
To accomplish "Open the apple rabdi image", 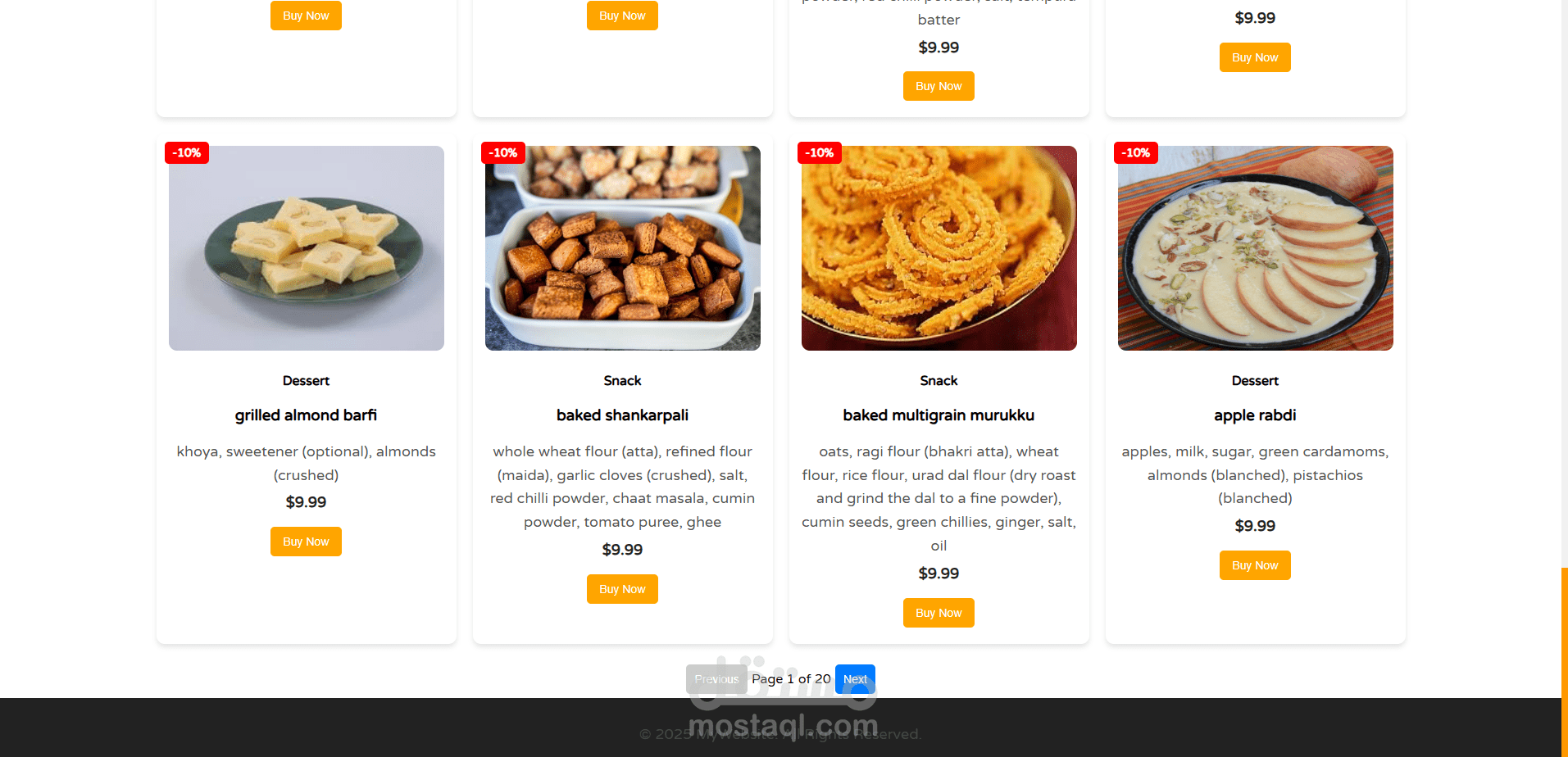I will pos(1256,248).
